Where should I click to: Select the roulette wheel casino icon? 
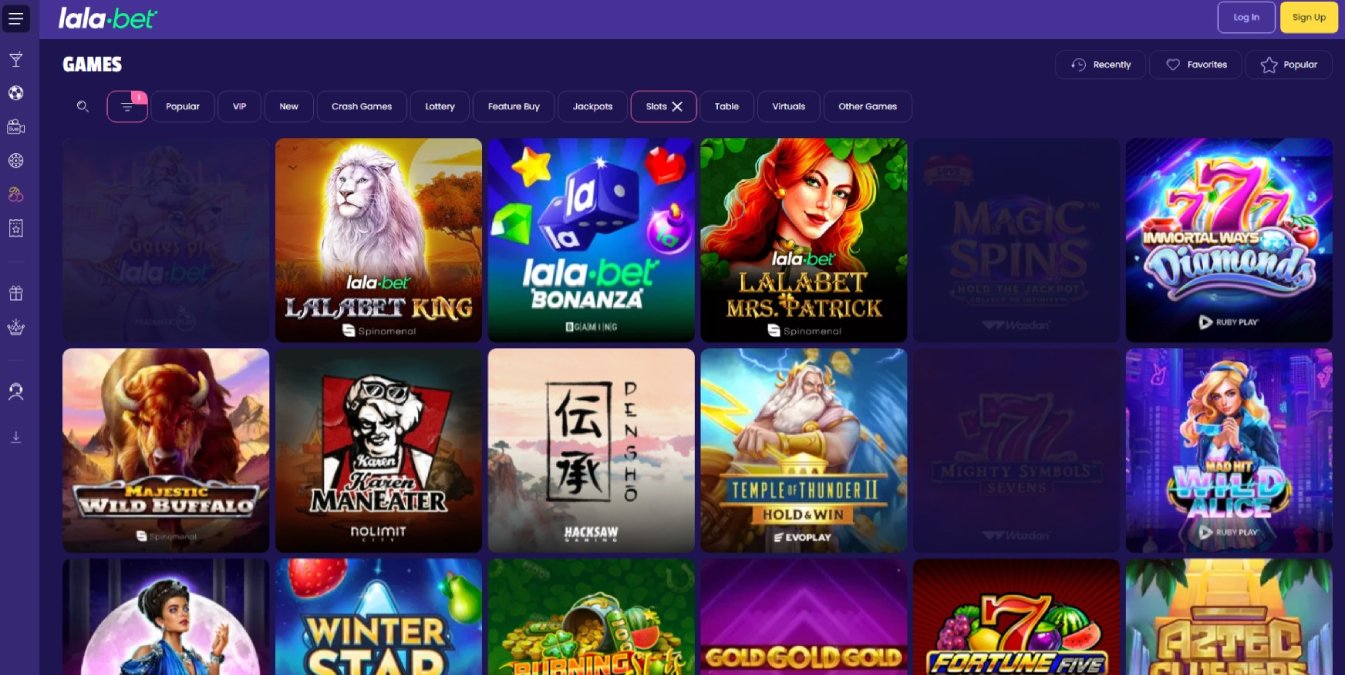[16, 161]
